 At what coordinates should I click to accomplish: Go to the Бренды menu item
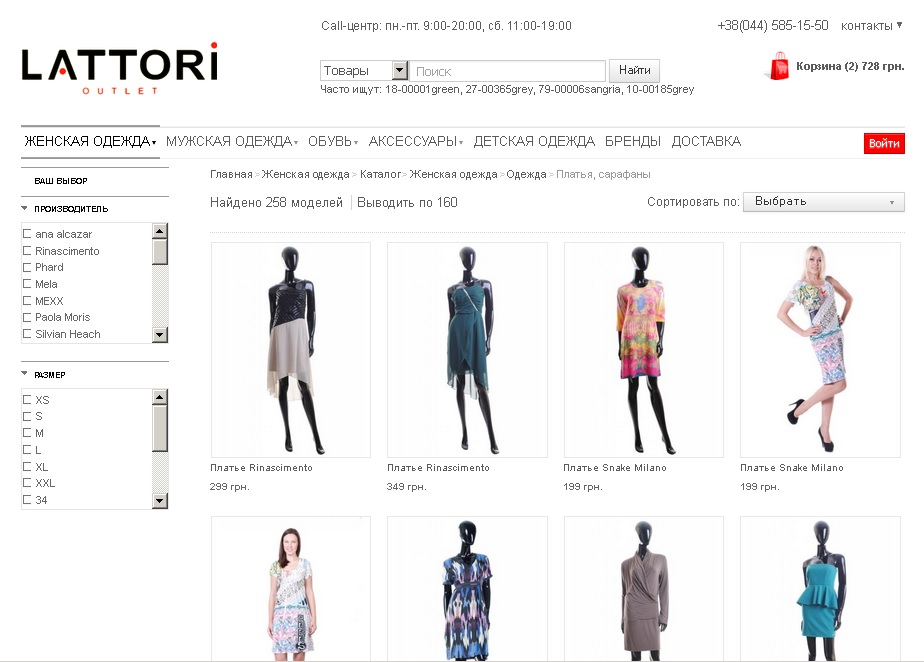[x=632, y=142]
